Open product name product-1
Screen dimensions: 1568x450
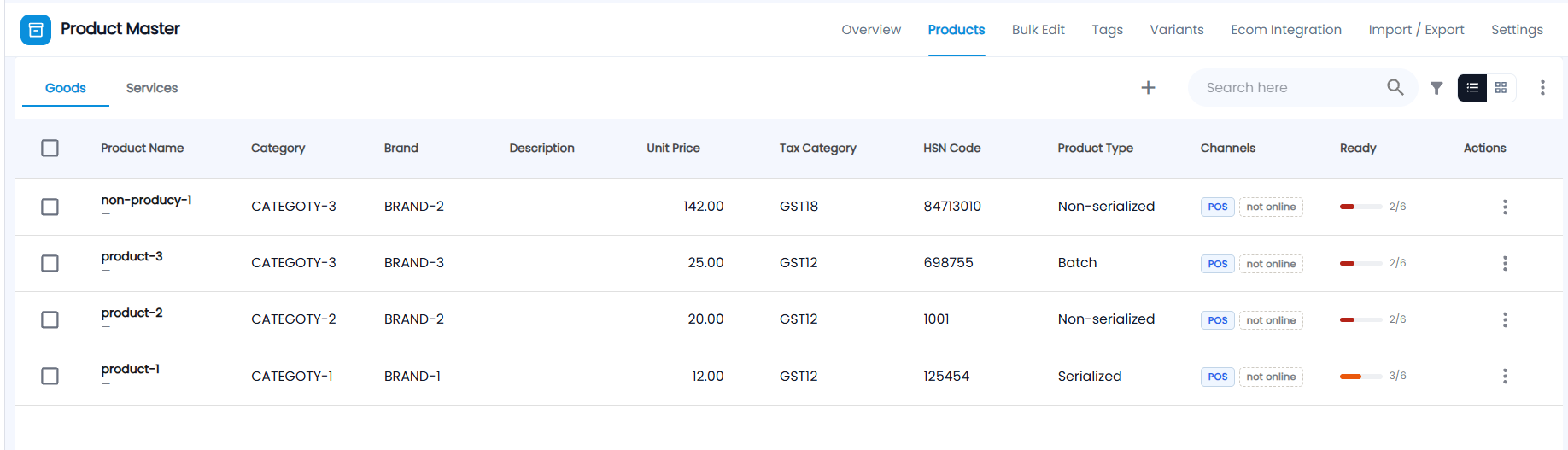tap(130, 369)
